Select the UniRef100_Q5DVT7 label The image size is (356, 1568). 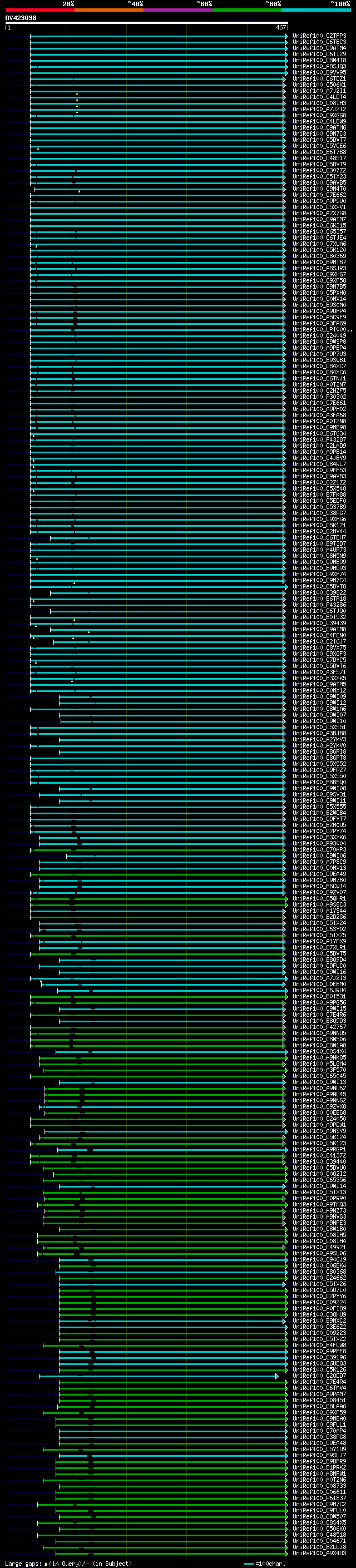(x=319, y=140)
